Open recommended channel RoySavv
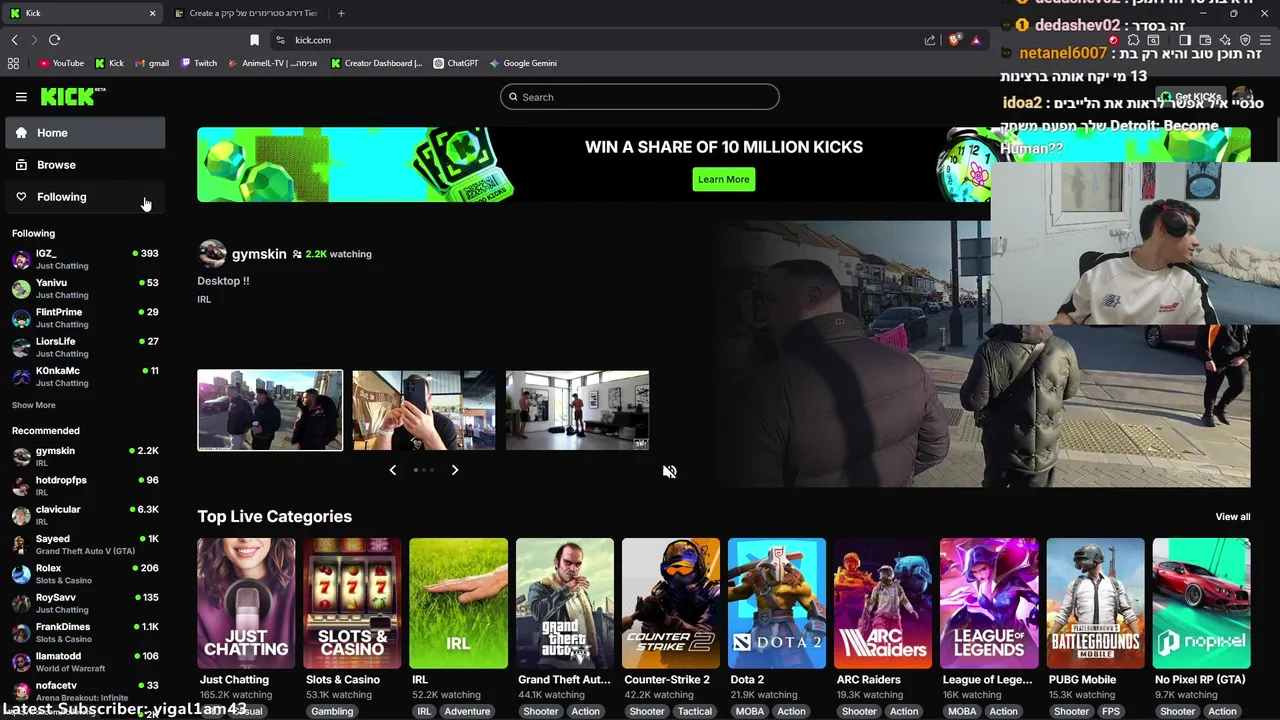Viewport: 1280px width, 720px height. (85, 603)
